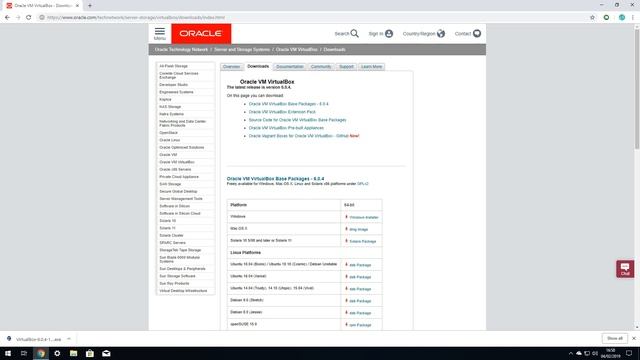
Task: Open SPARC Servers in sidebar
Action: click(172, 243)
